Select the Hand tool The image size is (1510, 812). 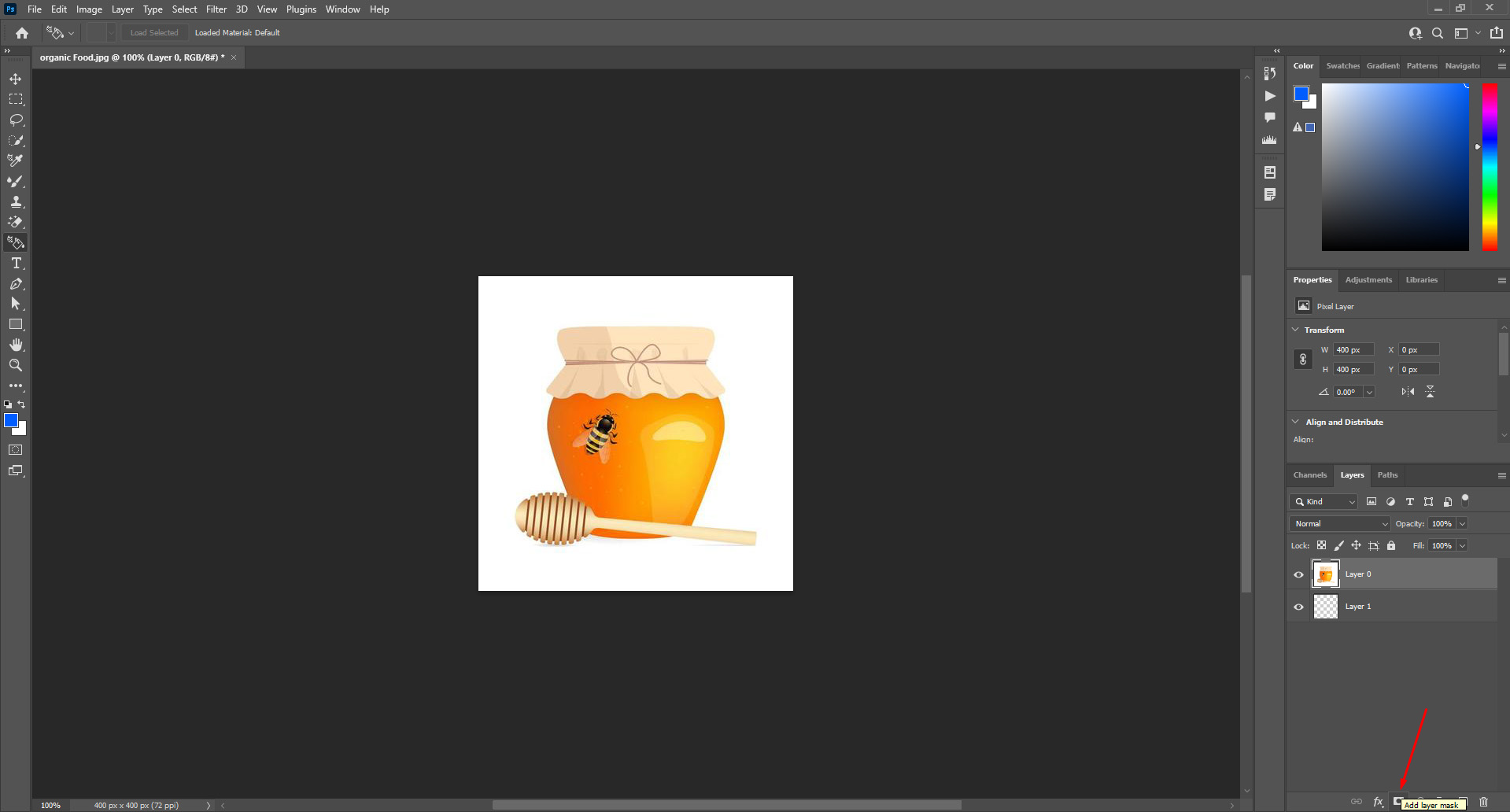(x=16, y=345)
